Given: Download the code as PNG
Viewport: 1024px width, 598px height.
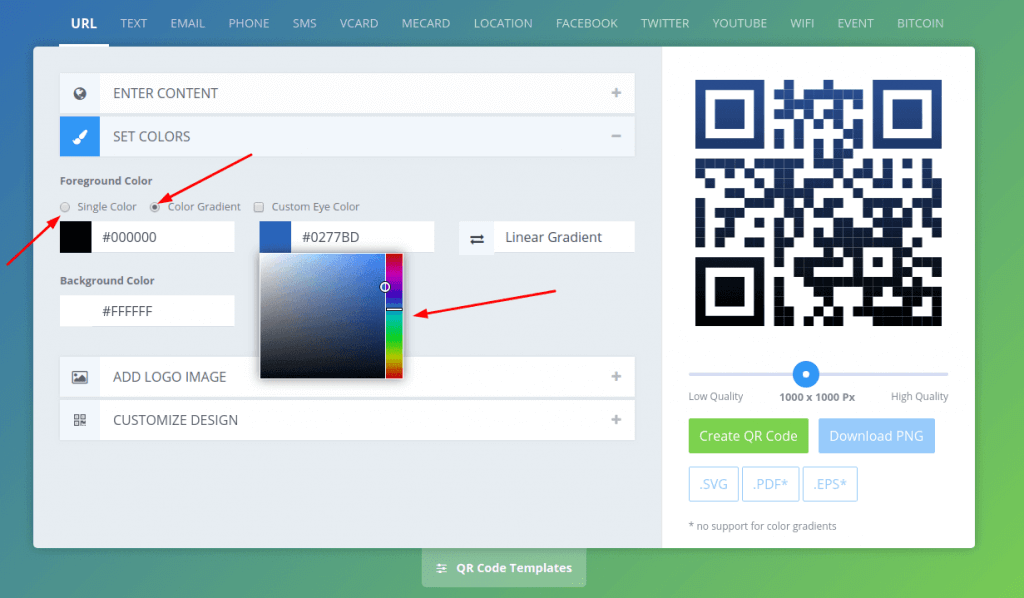Looking at the screenshot, I should coord(876,435).
